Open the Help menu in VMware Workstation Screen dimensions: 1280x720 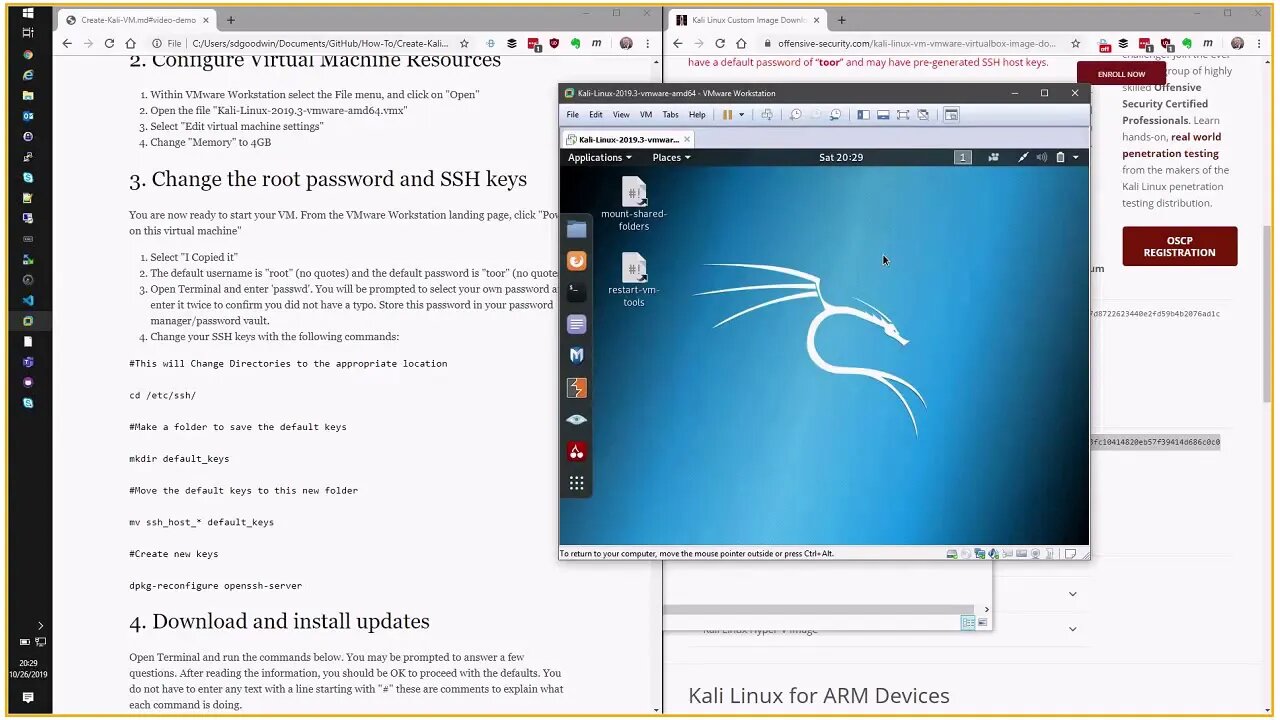[x=697, y=115]
